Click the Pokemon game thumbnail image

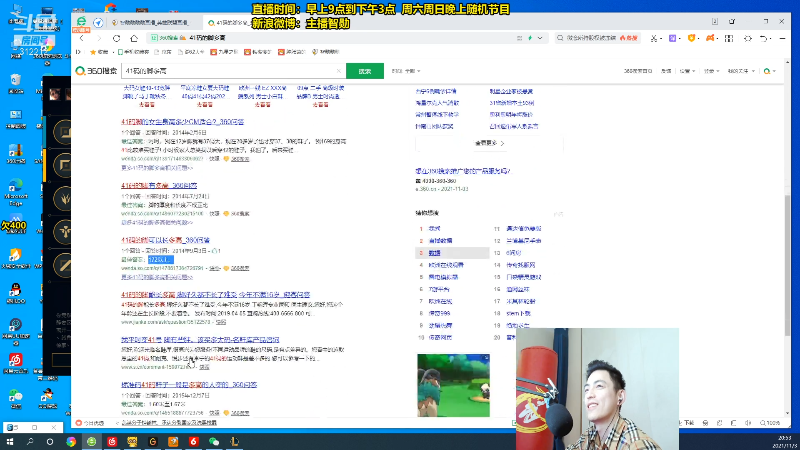click(453, 385)
